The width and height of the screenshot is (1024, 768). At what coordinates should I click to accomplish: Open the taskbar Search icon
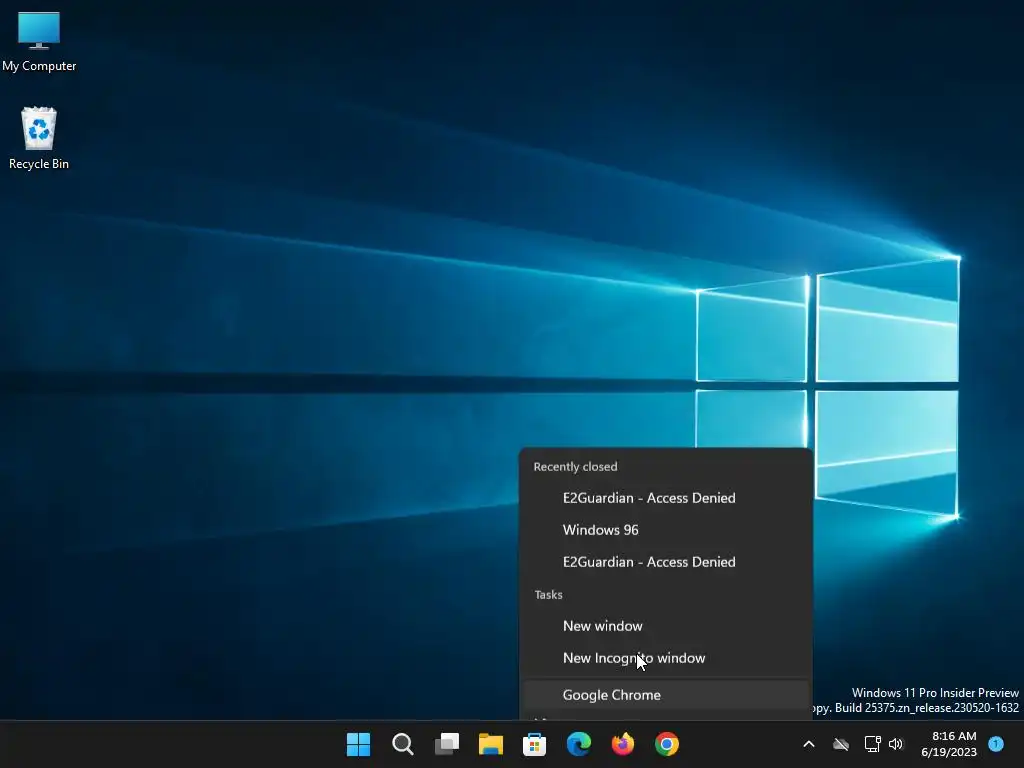[402, 744]
